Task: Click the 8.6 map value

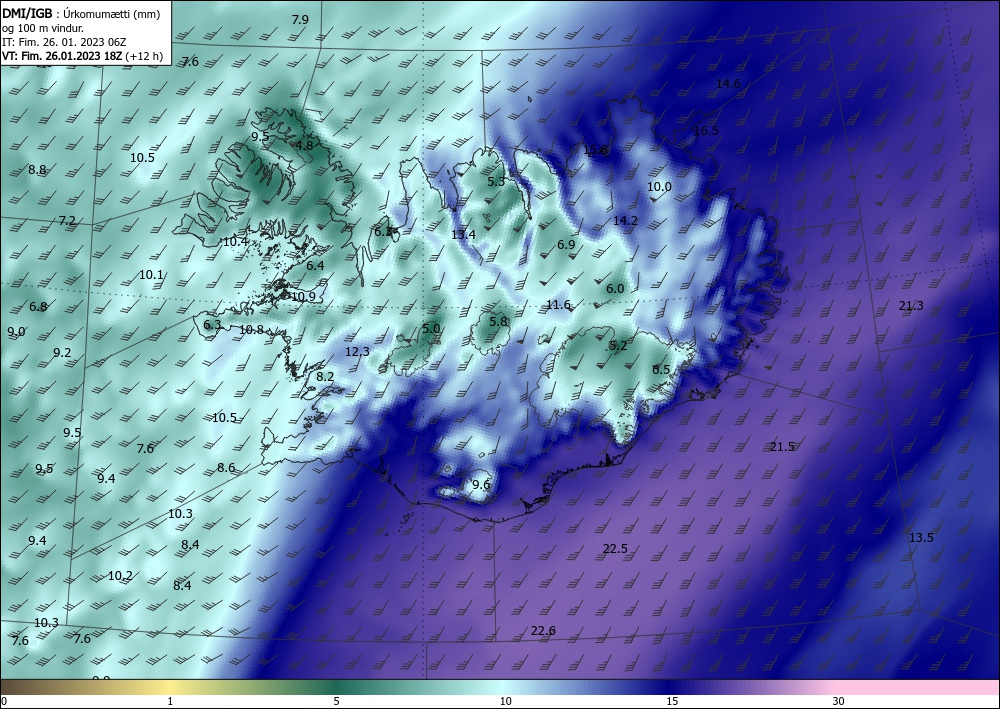Action: [226, 468]
